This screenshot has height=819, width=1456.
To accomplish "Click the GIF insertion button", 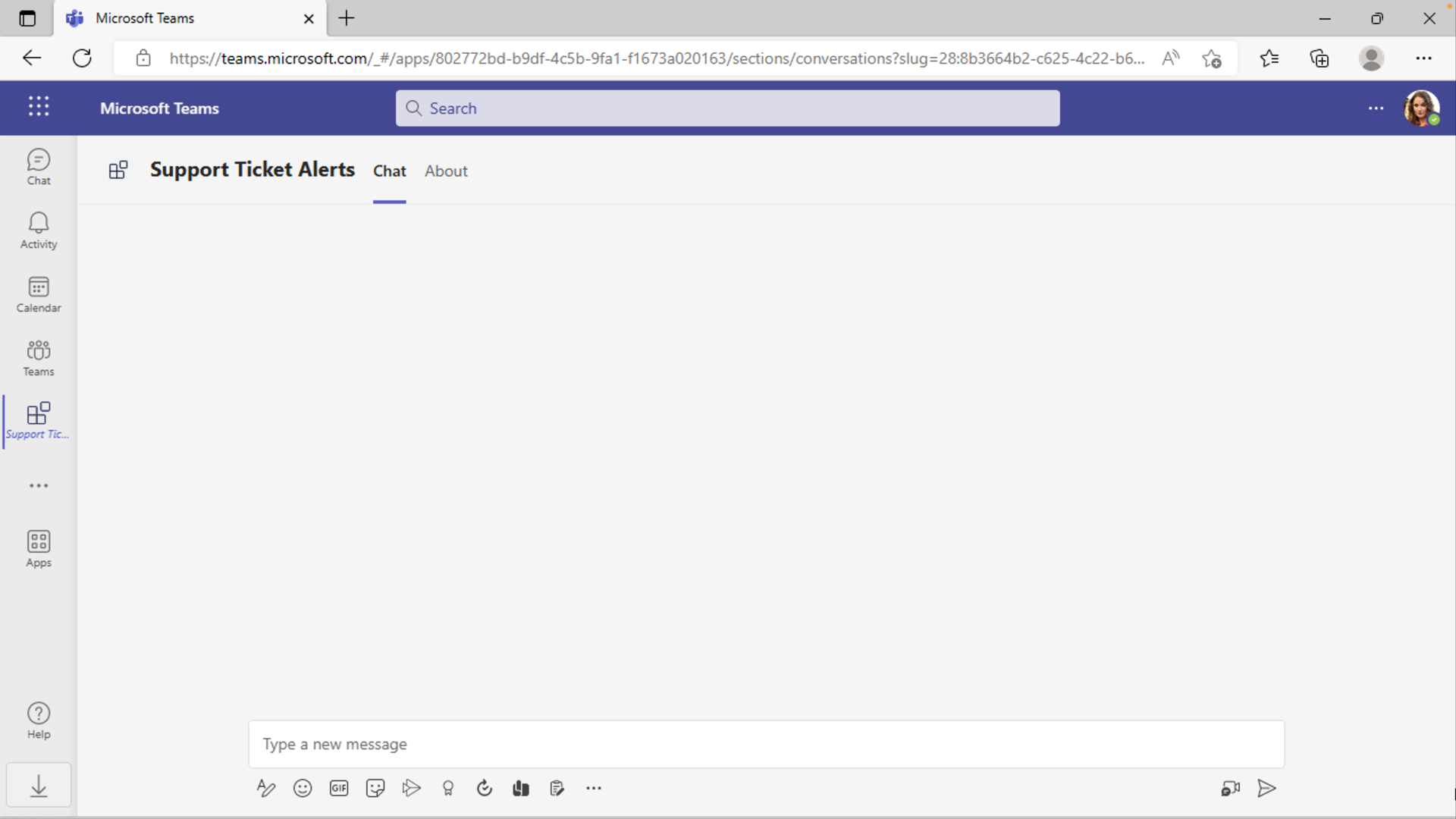I will click(338, 788).
